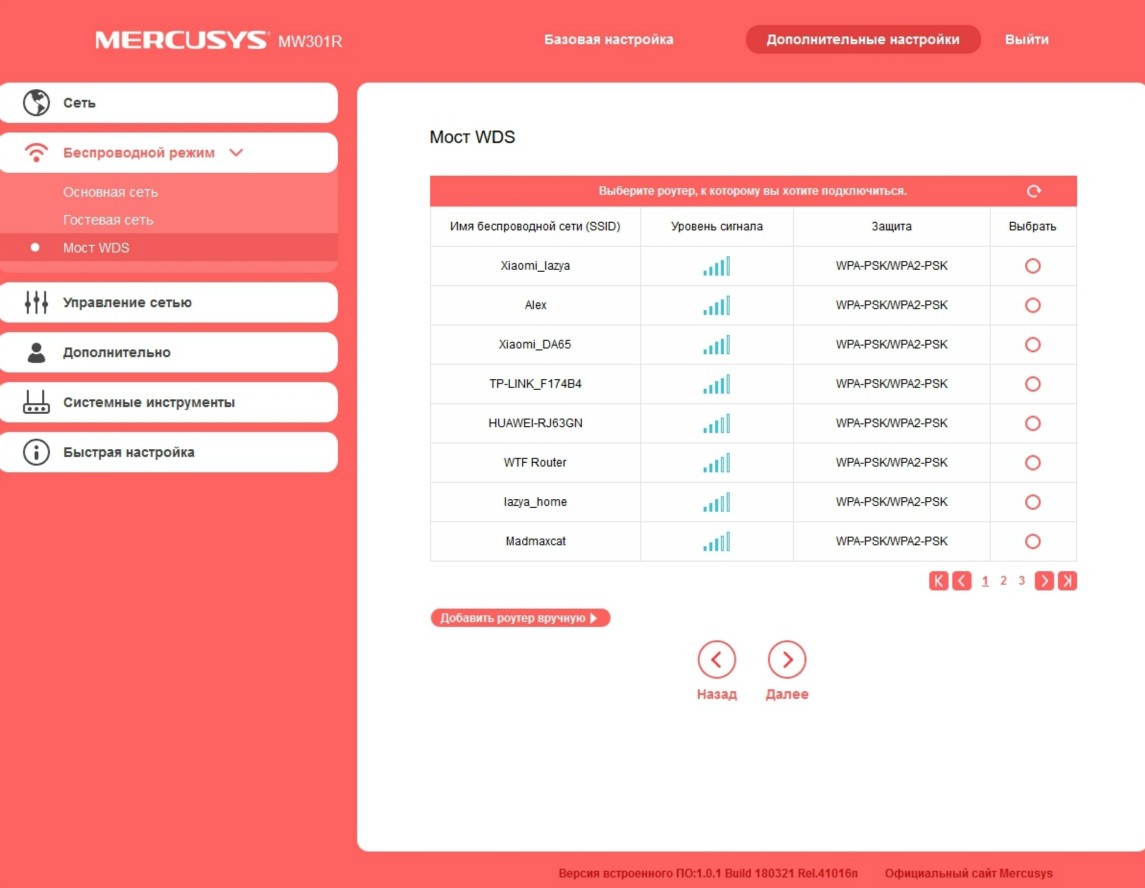Click the info icon for Быстрая настройка
Image resolution: width=1145 pixels, height=888 pixels.
pos(36,452)
